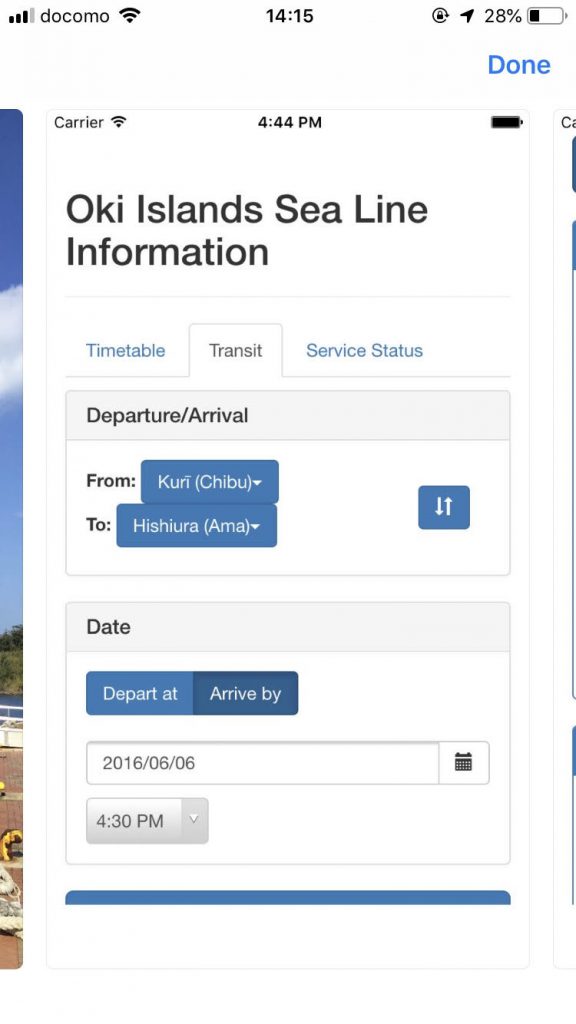
Task: Switch to the Service Status tab
Action: pos(364,351)
